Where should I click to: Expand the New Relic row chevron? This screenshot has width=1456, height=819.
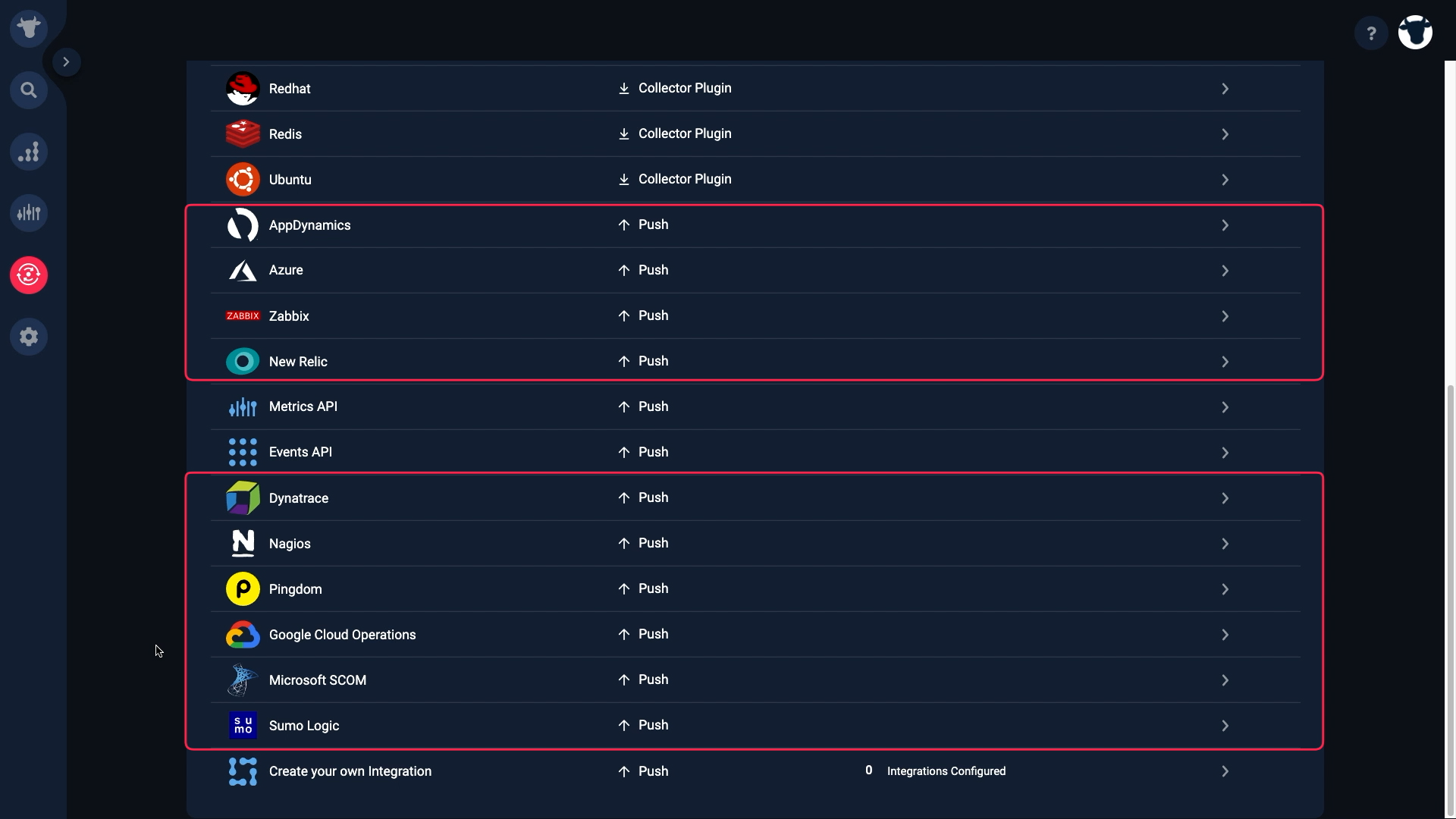pyautogui.click(x=1225, y=362)
